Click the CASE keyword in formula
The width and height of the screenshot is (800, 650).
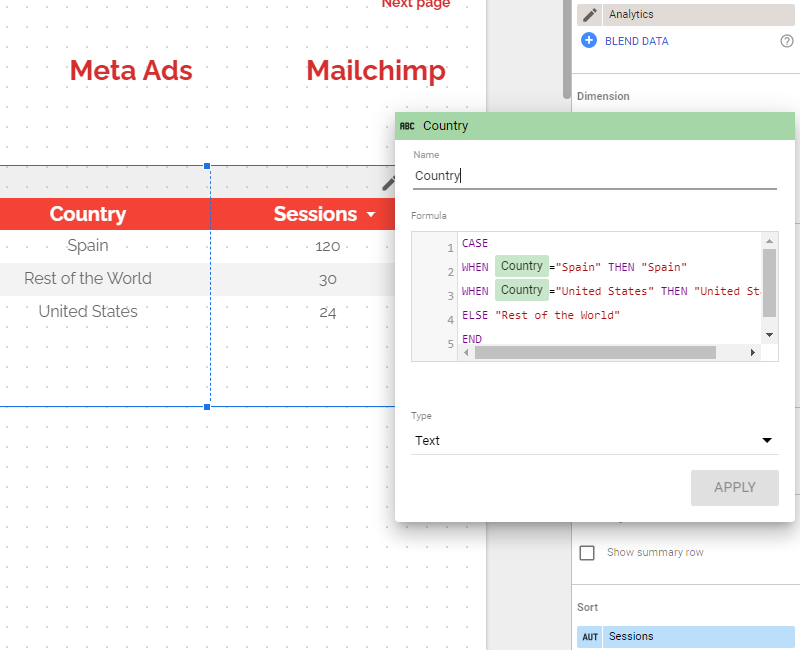[x=475, y=243]
